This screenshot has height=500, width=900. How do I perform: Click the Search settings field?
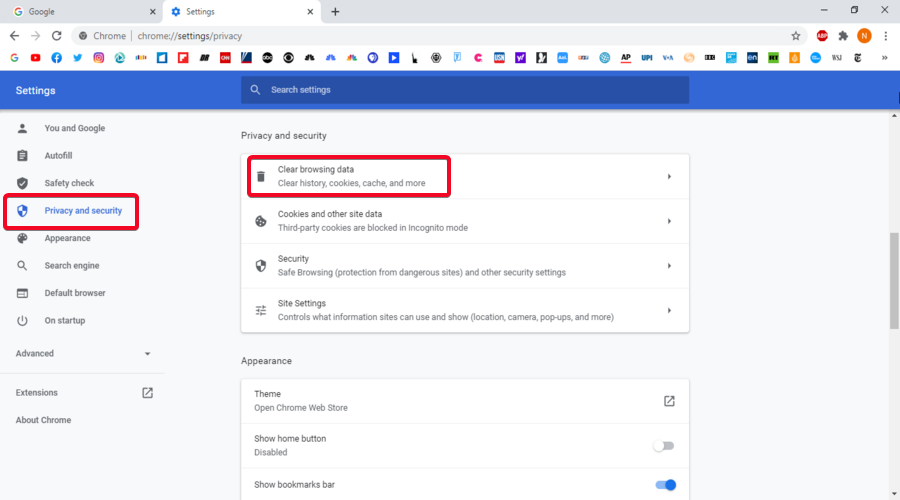[465, 90]
